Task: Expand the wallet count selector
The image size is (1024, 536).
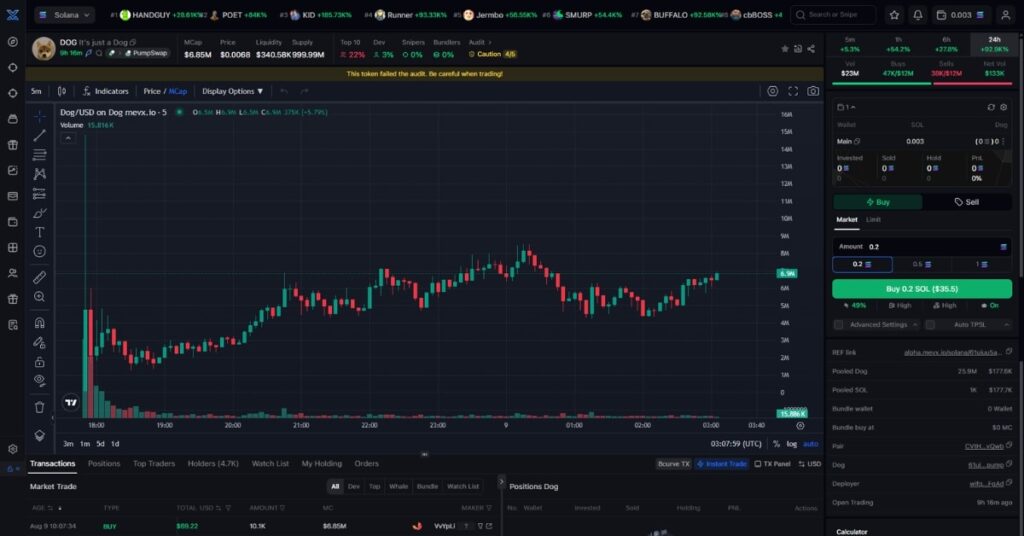Action: pos(846,107)
